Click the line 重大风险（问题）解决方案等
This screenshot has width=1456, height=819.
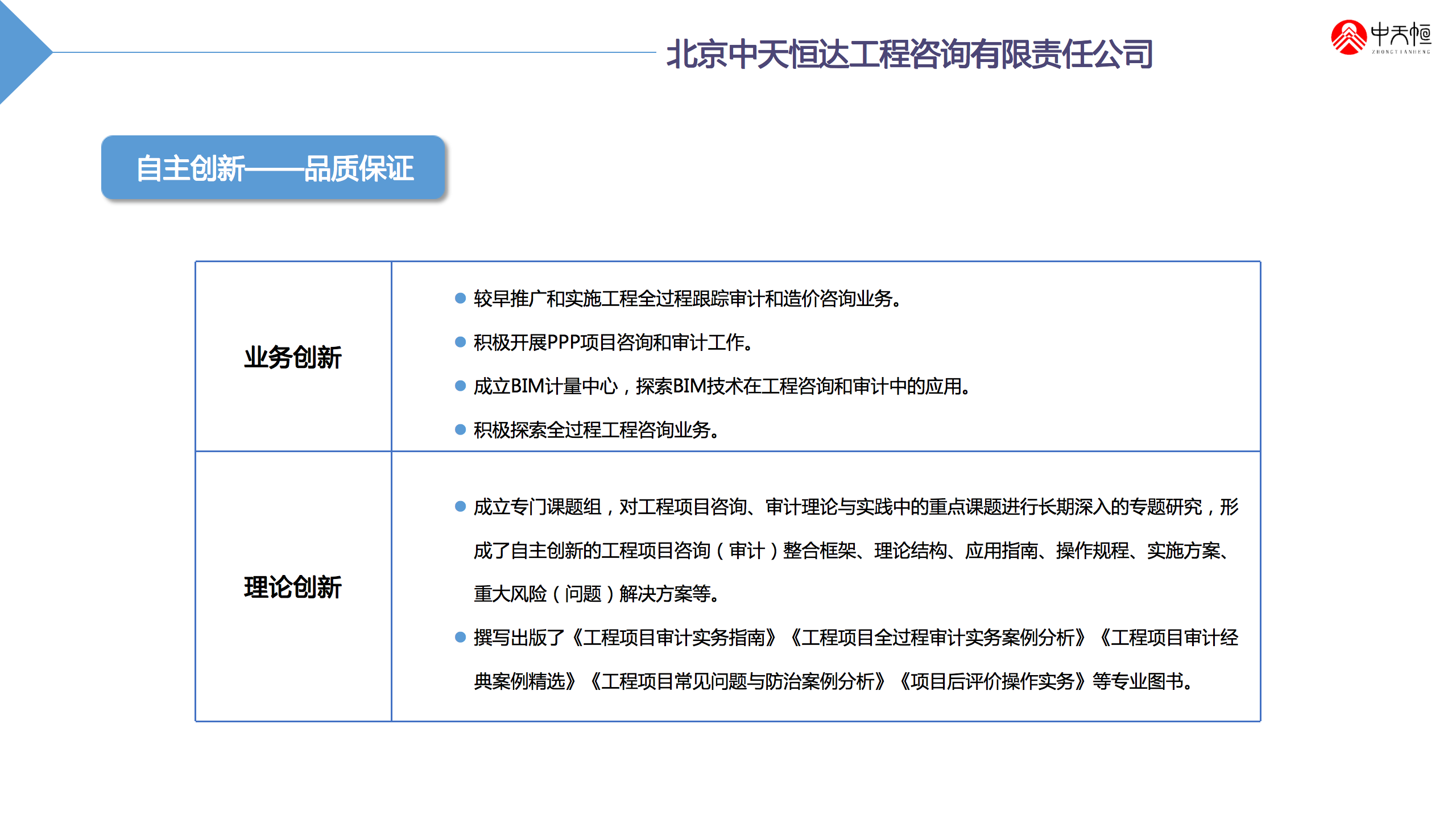[x=597, y=594]
